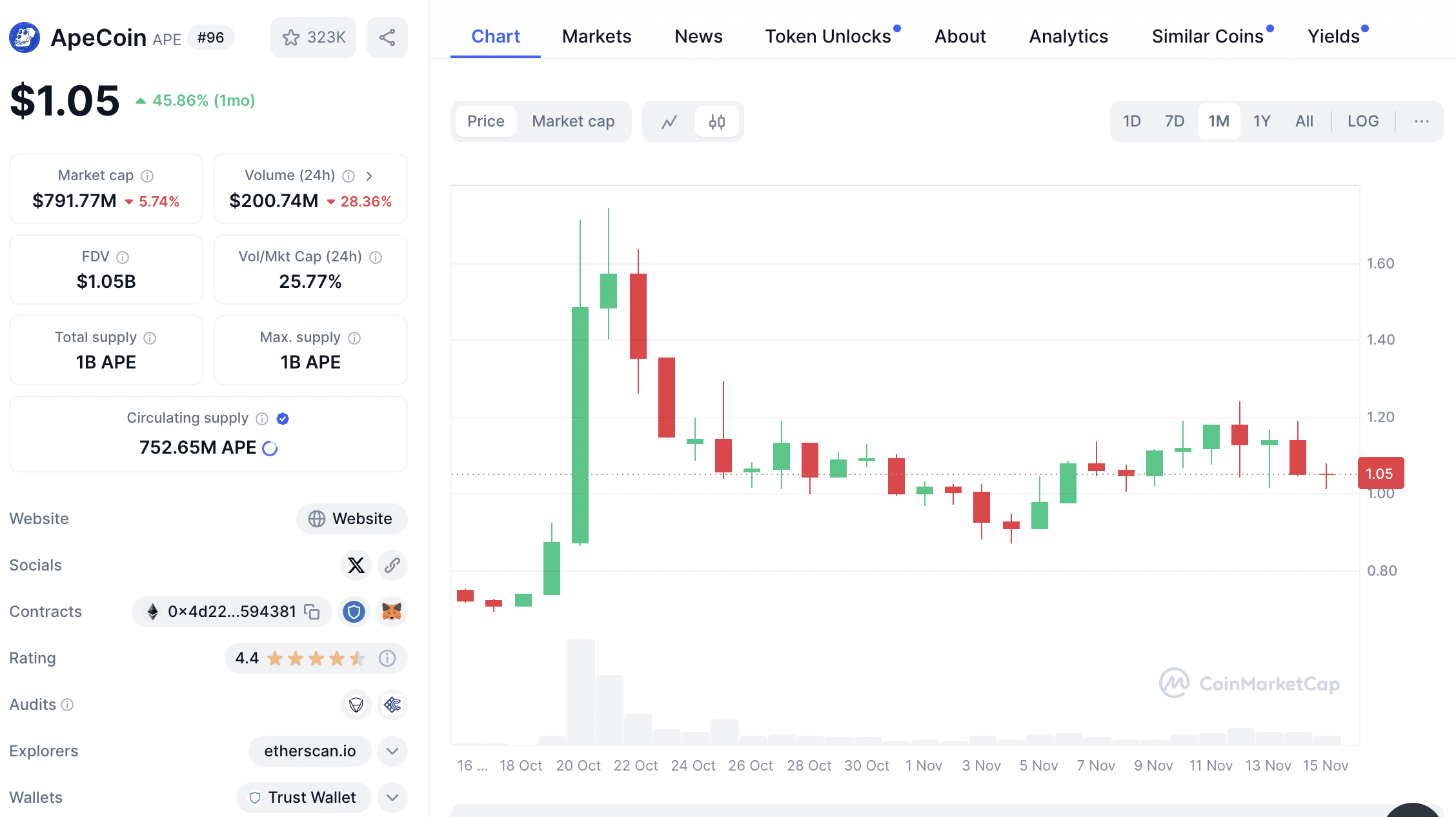The height and width of the screenshot is (817, 1456).
Task: Open the share icon button
Action: (x=387, y=37)
